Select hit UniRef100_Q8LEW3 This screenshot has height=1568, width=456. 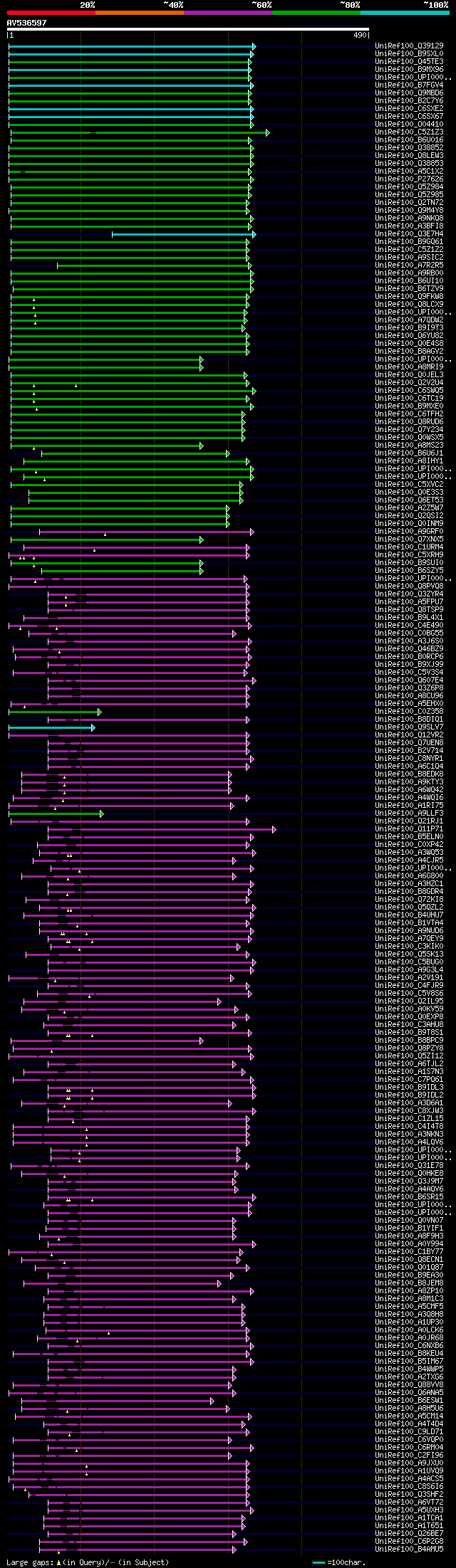tap(410, 156)
